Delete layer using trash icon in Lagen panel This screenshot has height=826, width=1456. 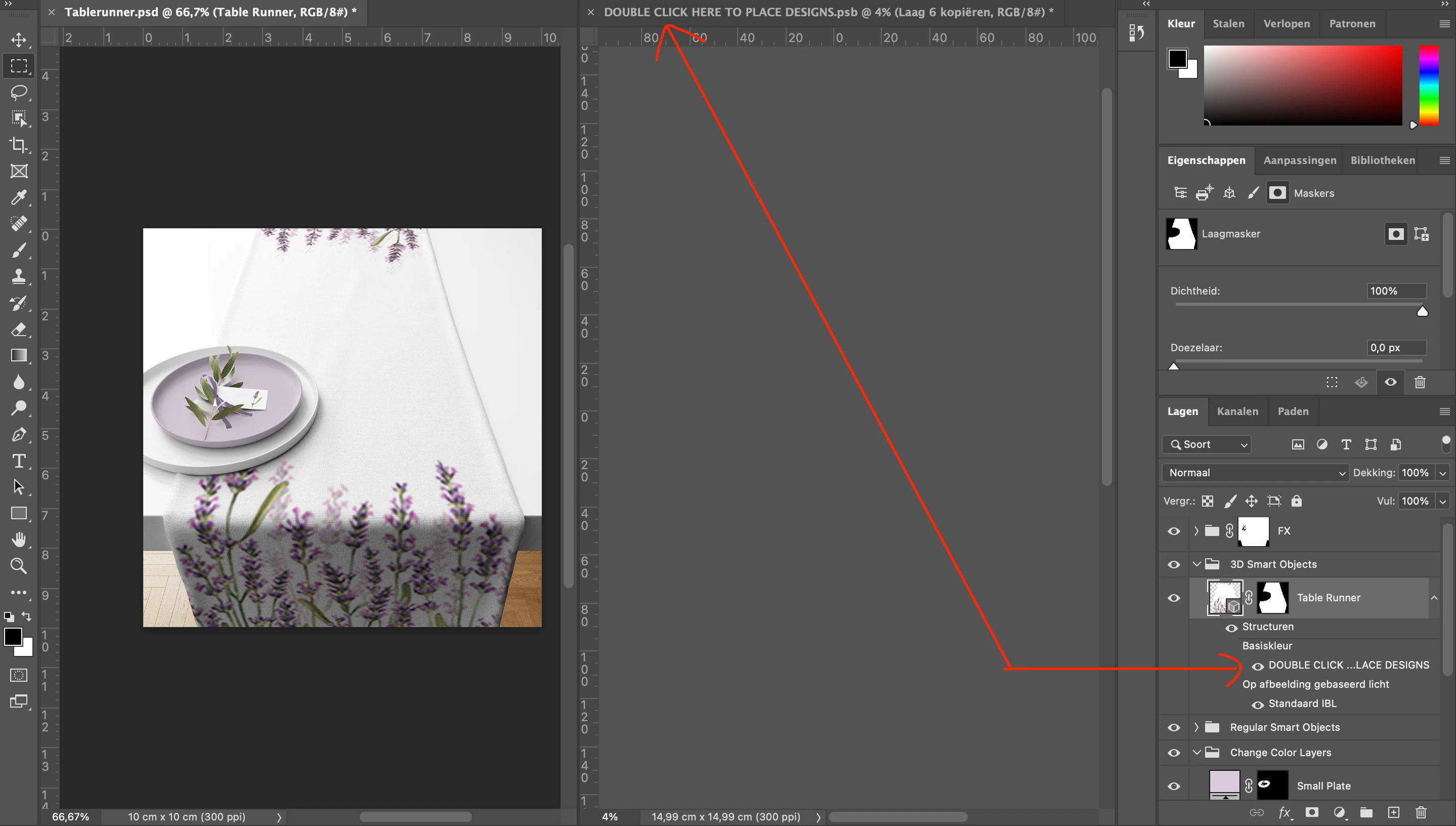1420,812
